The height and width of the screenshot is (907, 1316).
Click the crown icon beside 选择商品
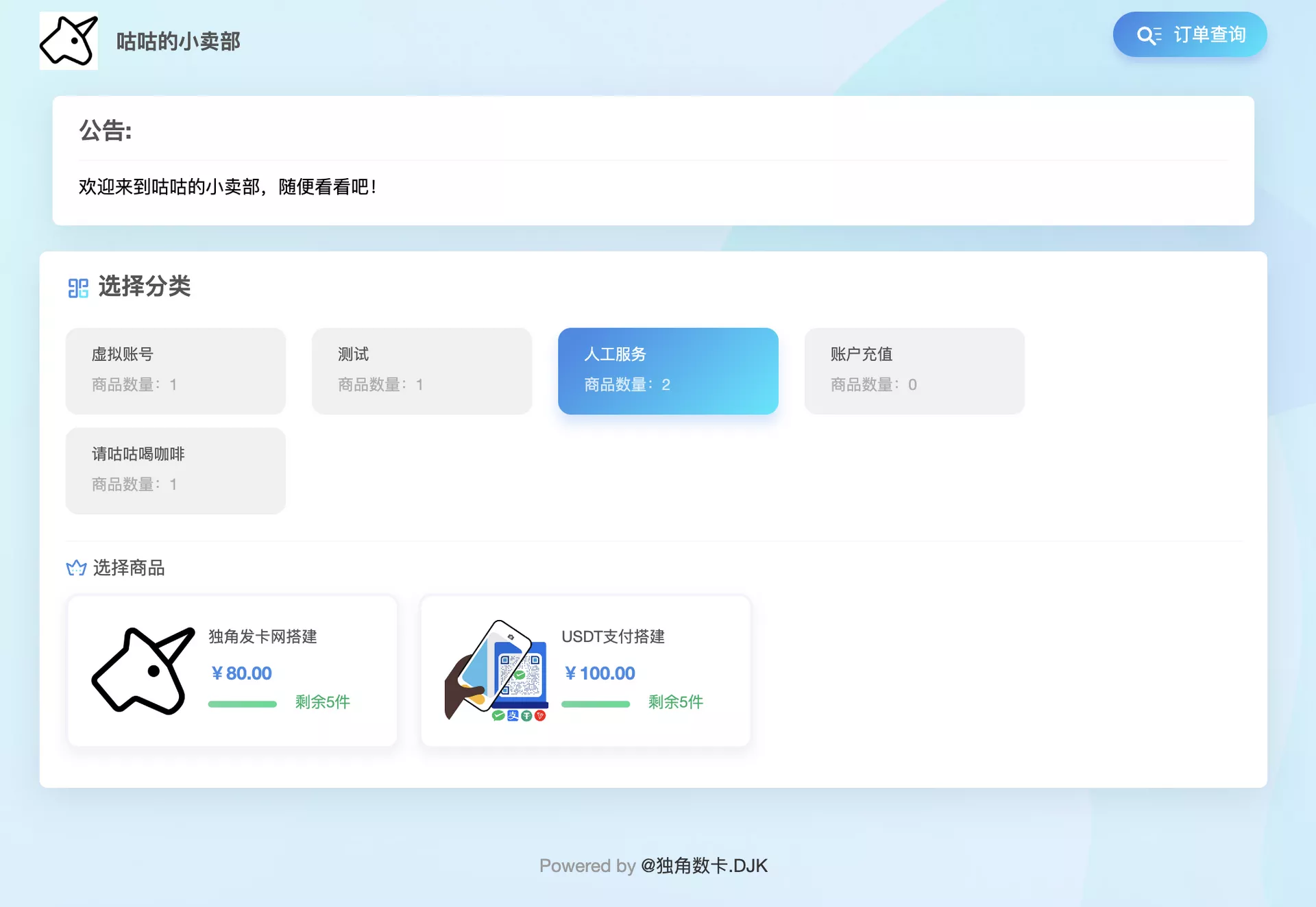coord(76,568)
